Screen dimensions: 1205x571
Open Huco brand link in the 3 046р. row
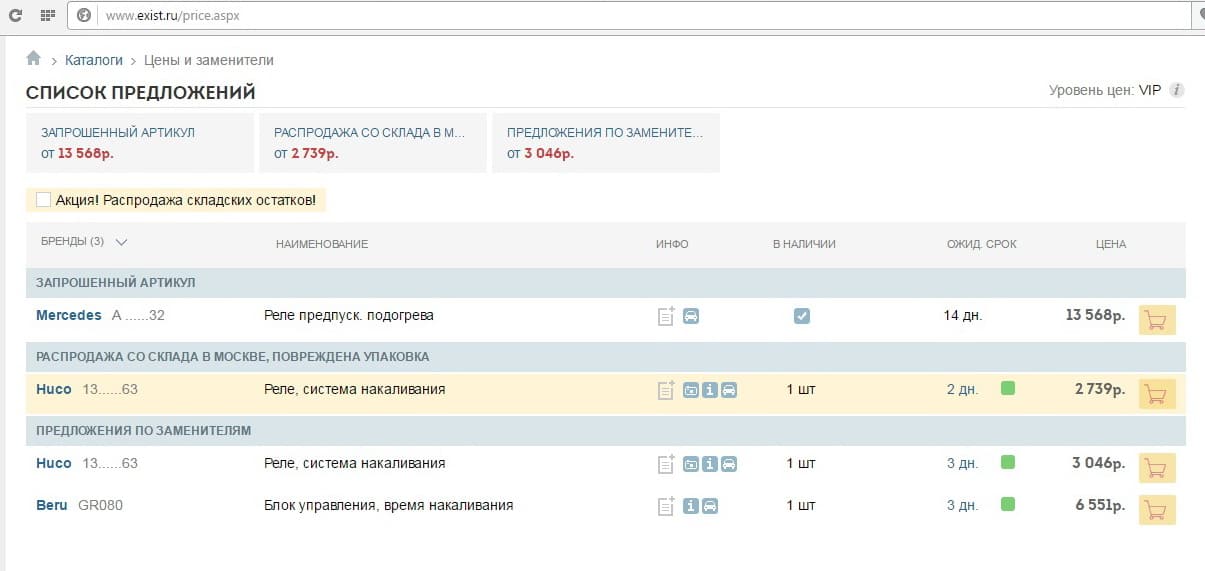[x=54, y=463]
